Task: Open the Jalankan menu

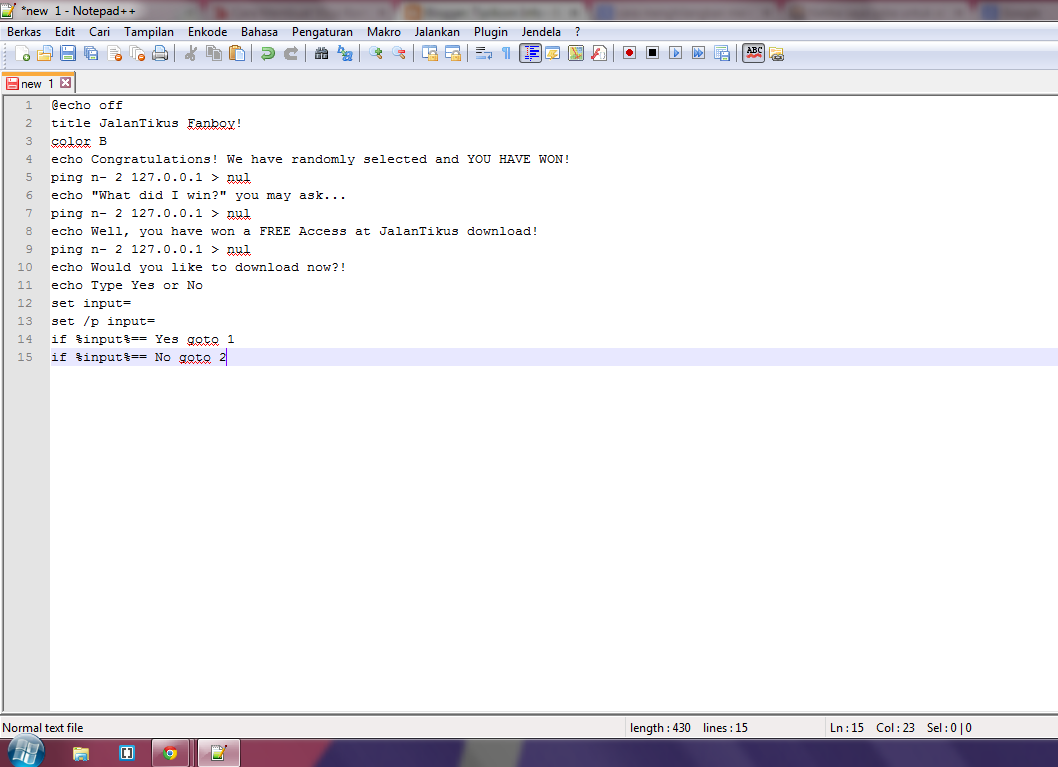Action: pyautogui.click(x=437, y=32)
